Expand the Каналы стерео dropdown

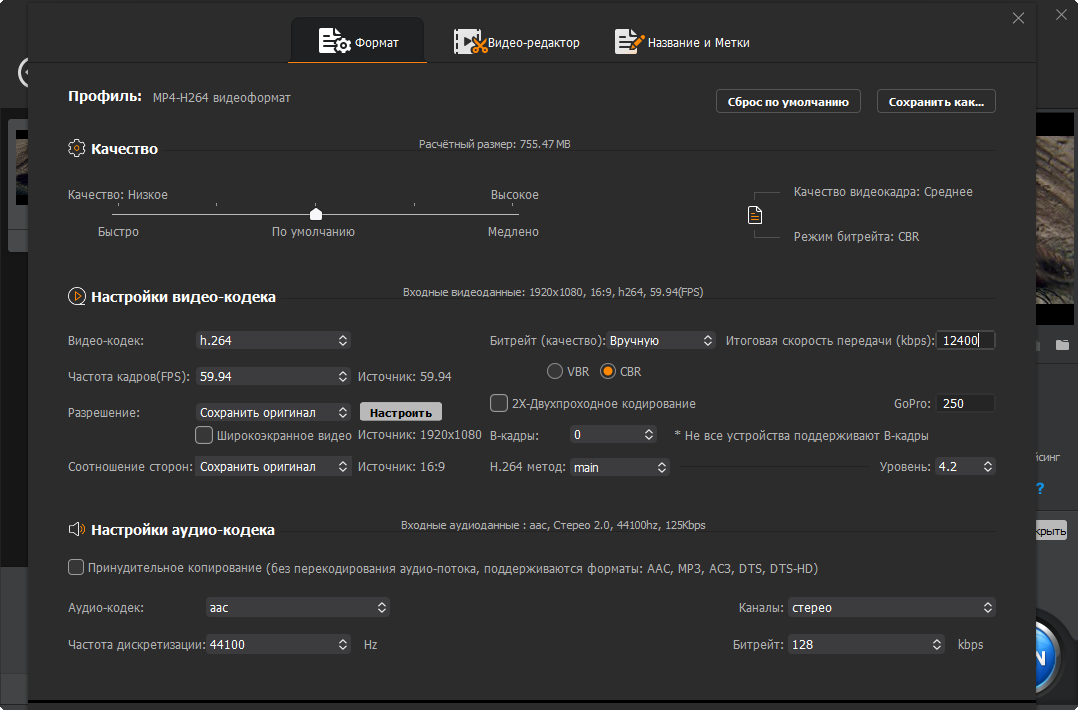click(891, 607)
